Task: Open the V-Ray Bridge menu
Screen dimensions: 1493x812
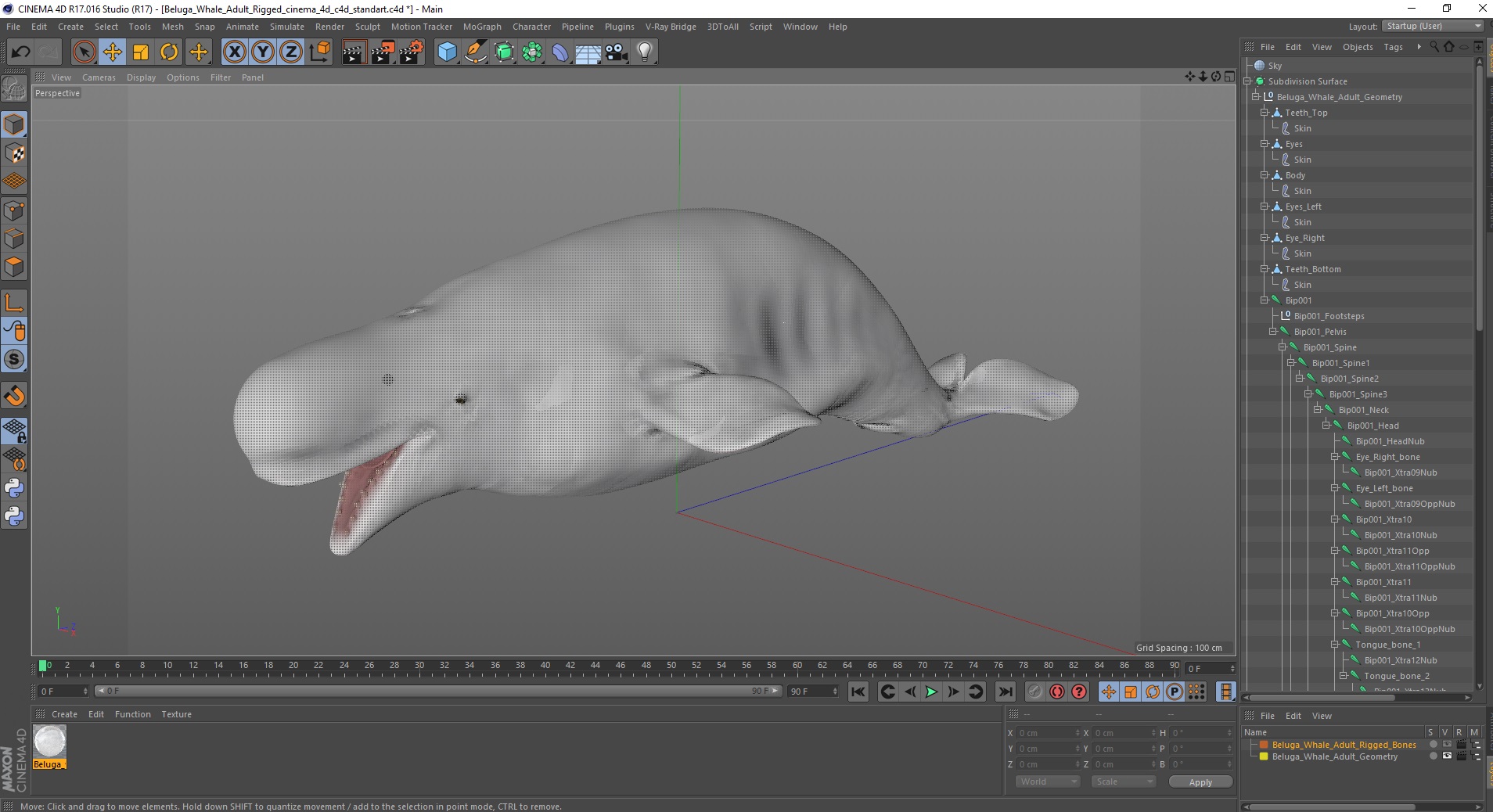Action: click(x=671, y=27)
